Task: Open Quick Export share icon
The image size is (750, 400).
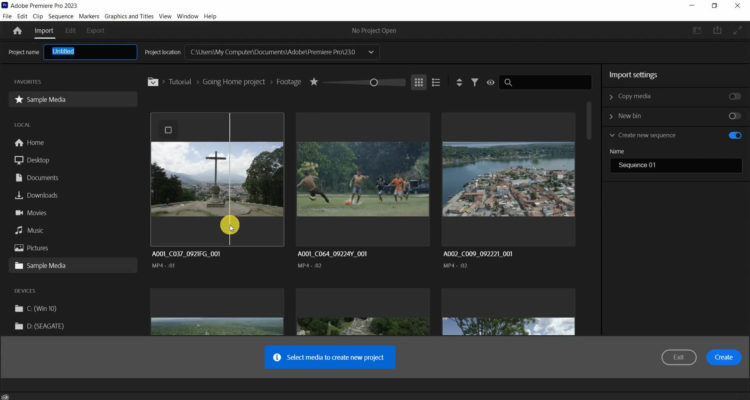Action: pyautogui.click(x=717, y=31)
